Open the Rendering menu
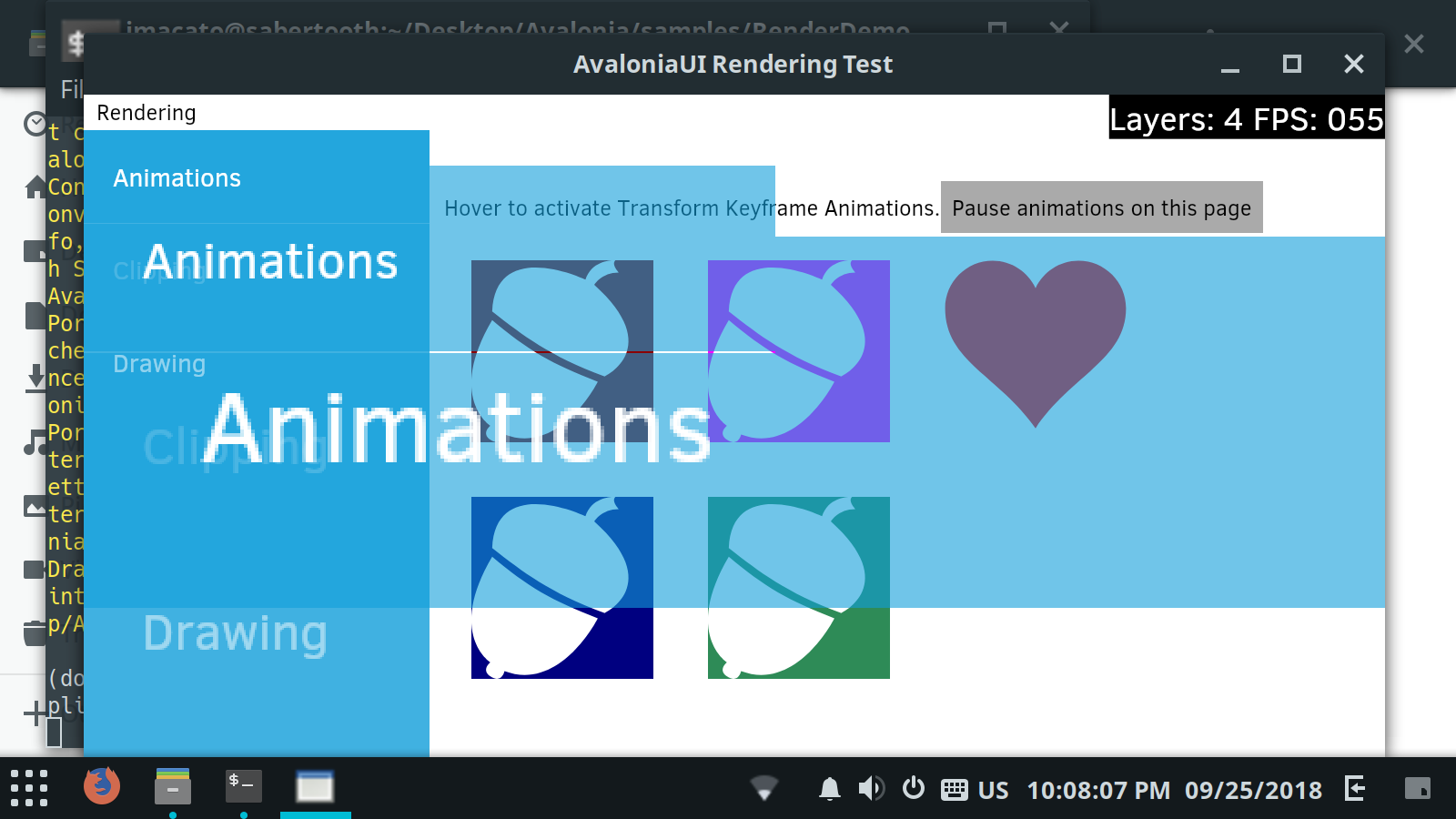1456x819 pixels. [x=147, y=113]
